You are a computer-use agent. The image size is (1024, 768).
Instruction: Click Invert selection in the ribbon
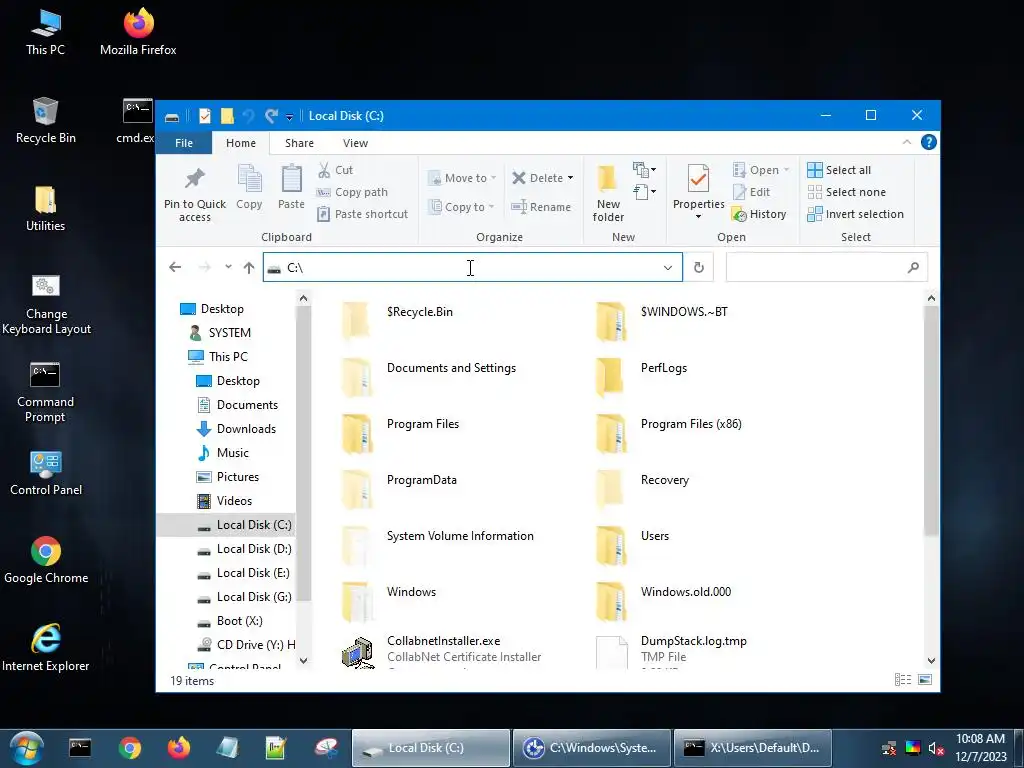pos(856,214)
